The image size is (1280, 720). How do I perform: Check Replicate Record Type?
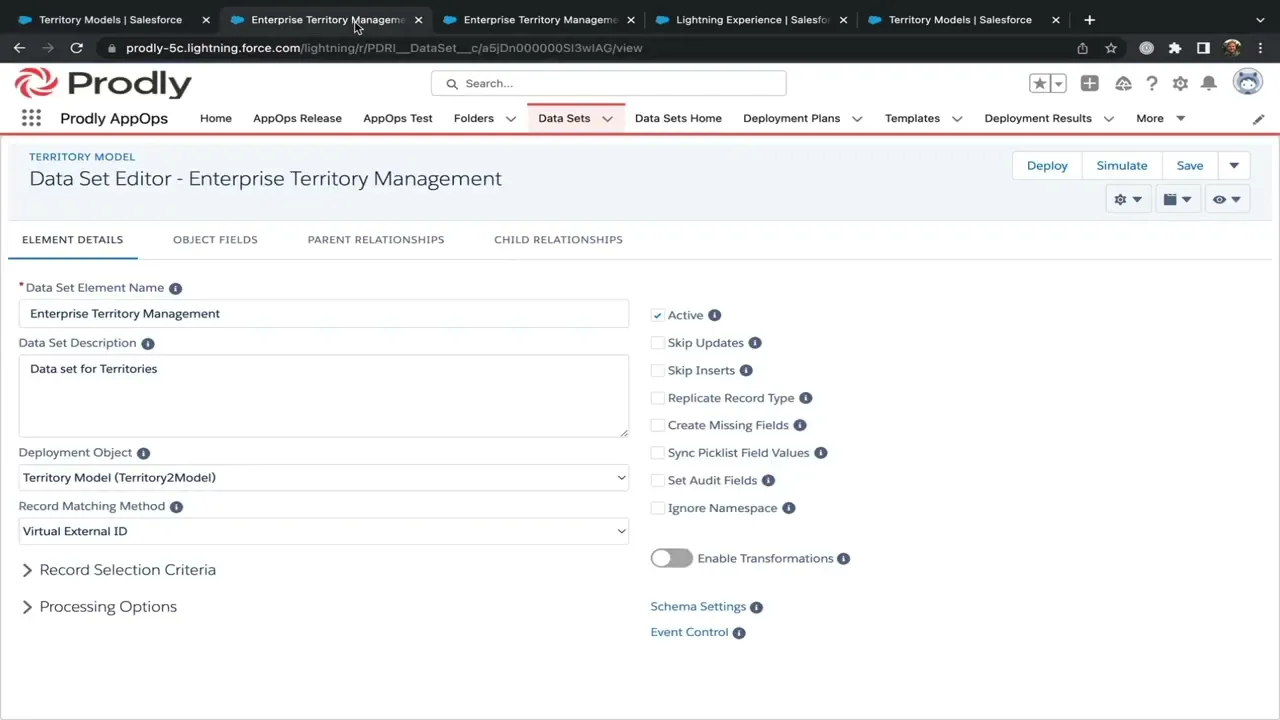pyautogui.click(x=658, y=398)
